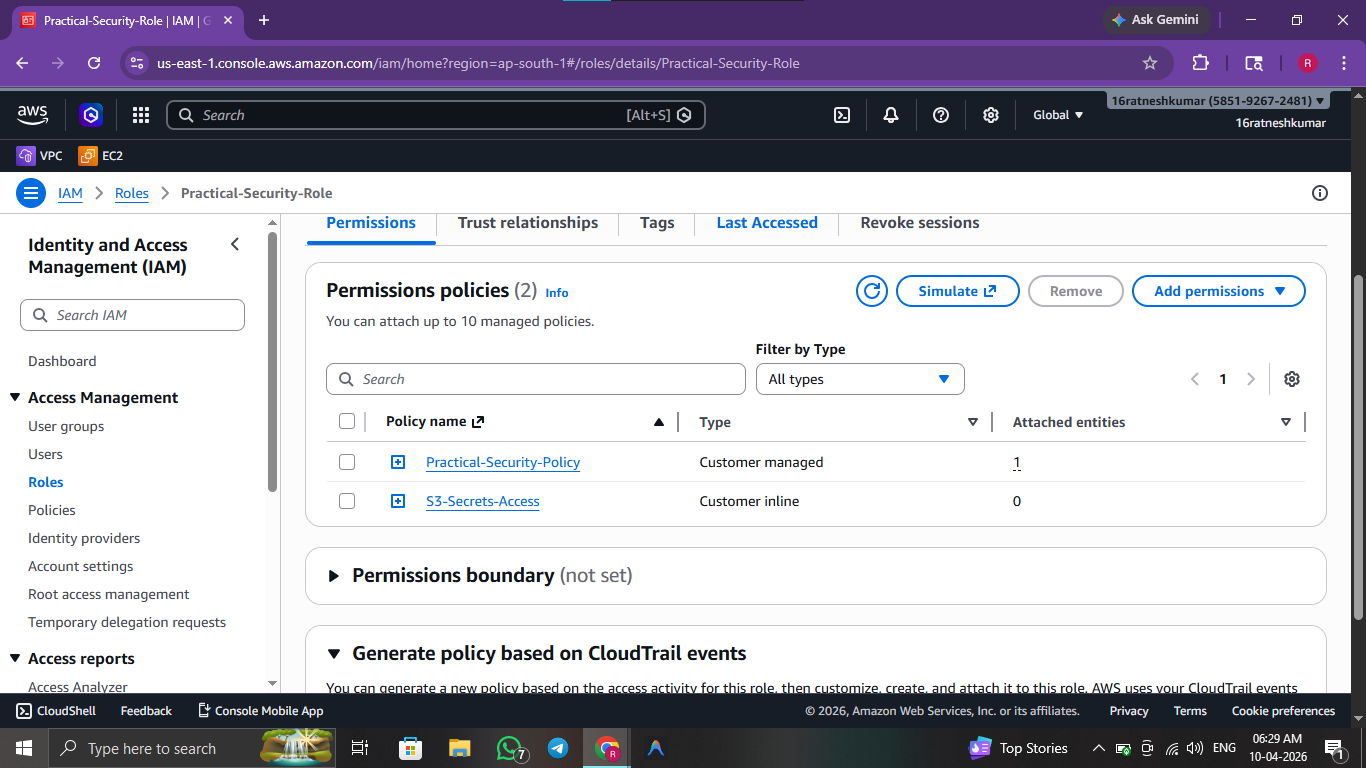This screenshot has height=768, width=1366.
Task: Expand the S3-Secrets-Access row details
Action: [x=398, y=501]
